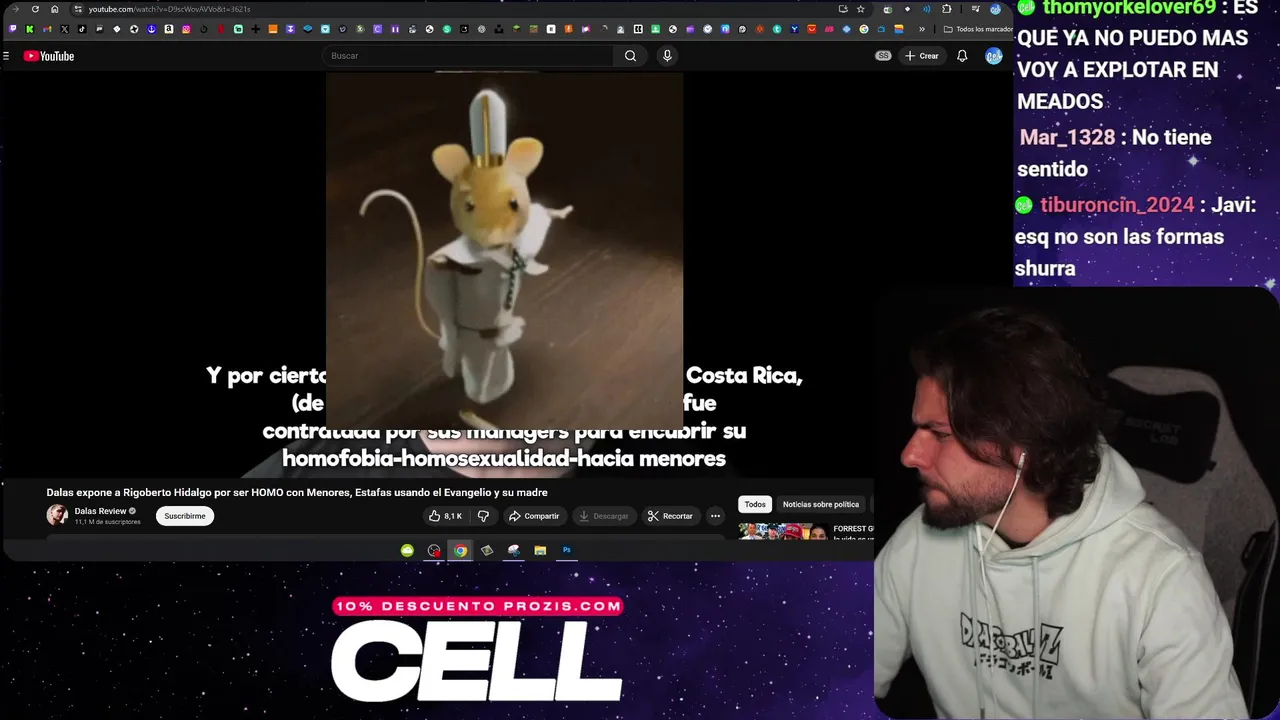Select the Noticias sobre política chip

(821, 504)
